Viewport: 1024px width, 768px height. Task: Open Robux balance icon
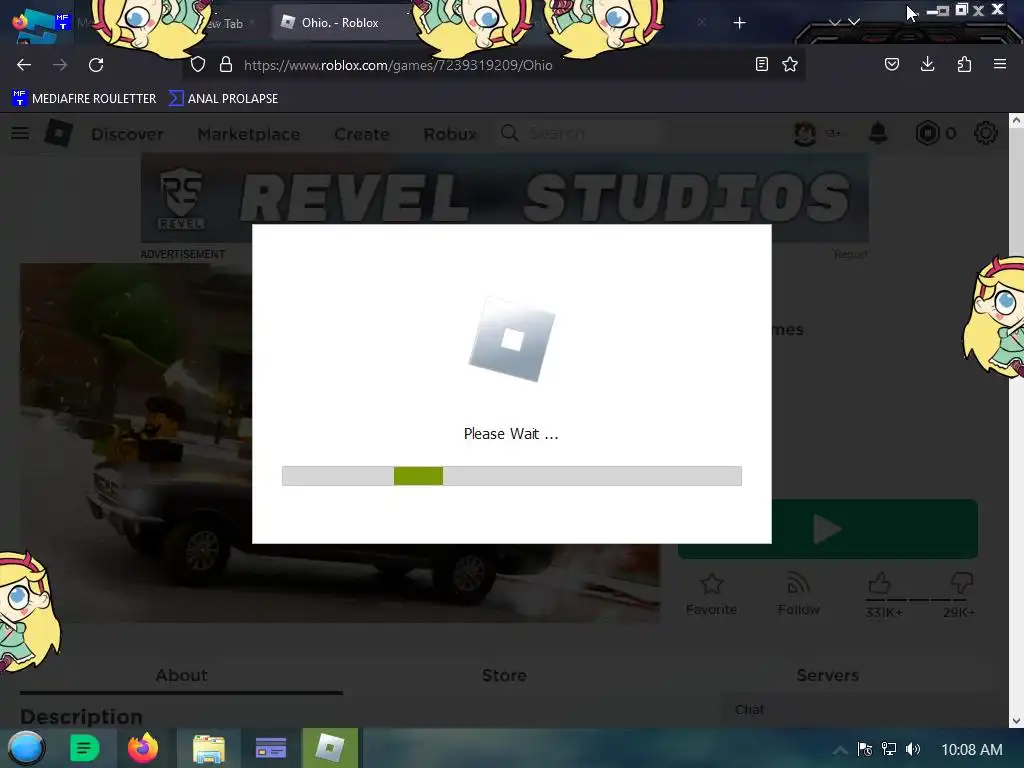point(927,133)
